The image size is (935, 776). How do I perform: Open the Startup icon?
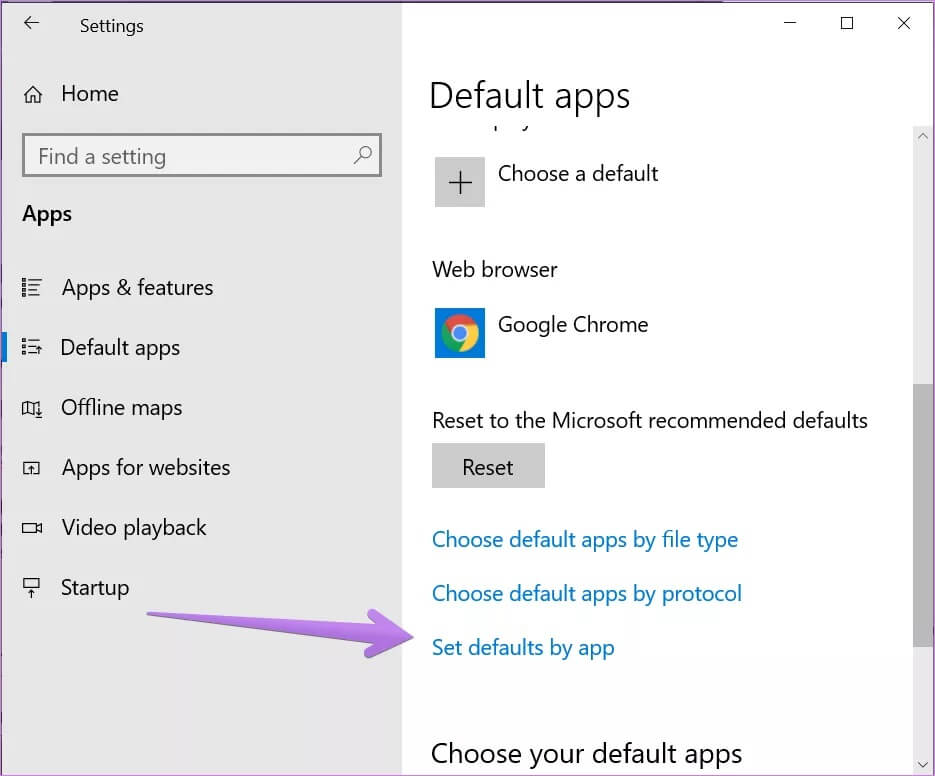(31, 588)
